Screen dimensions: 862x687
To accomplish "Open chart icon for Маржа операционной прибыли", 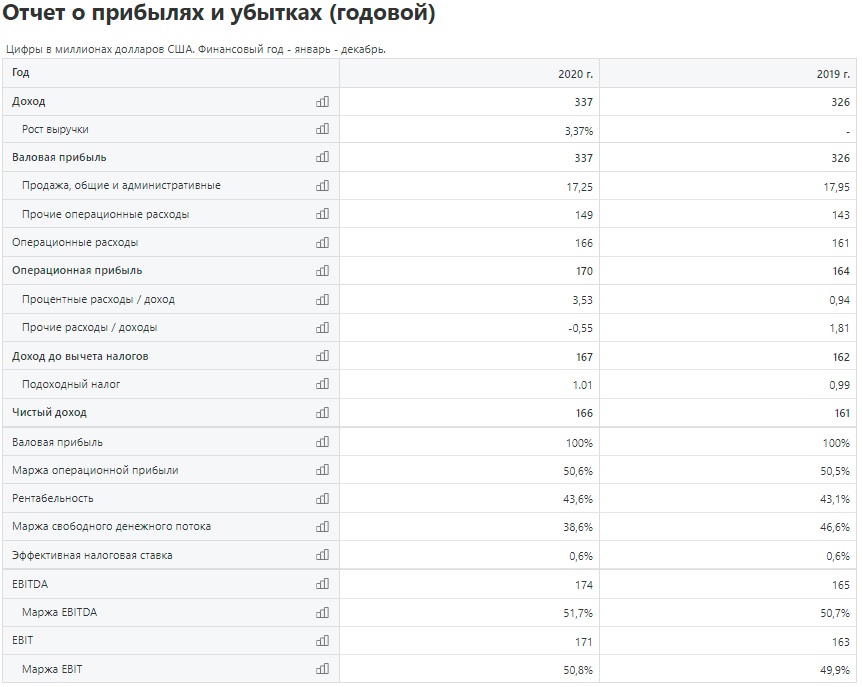I will point(323,470).
